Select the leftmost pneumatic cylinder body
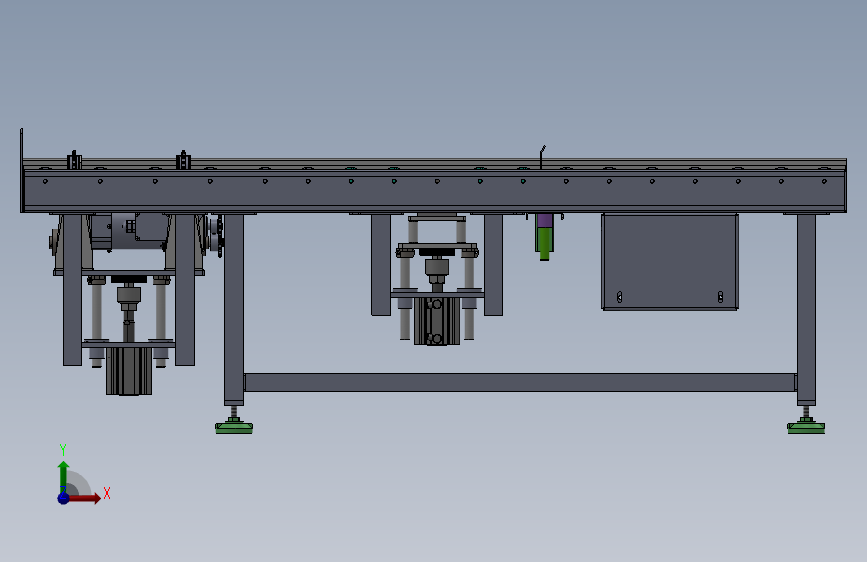This screenshot has height=562, width=867. pos(129,371)
